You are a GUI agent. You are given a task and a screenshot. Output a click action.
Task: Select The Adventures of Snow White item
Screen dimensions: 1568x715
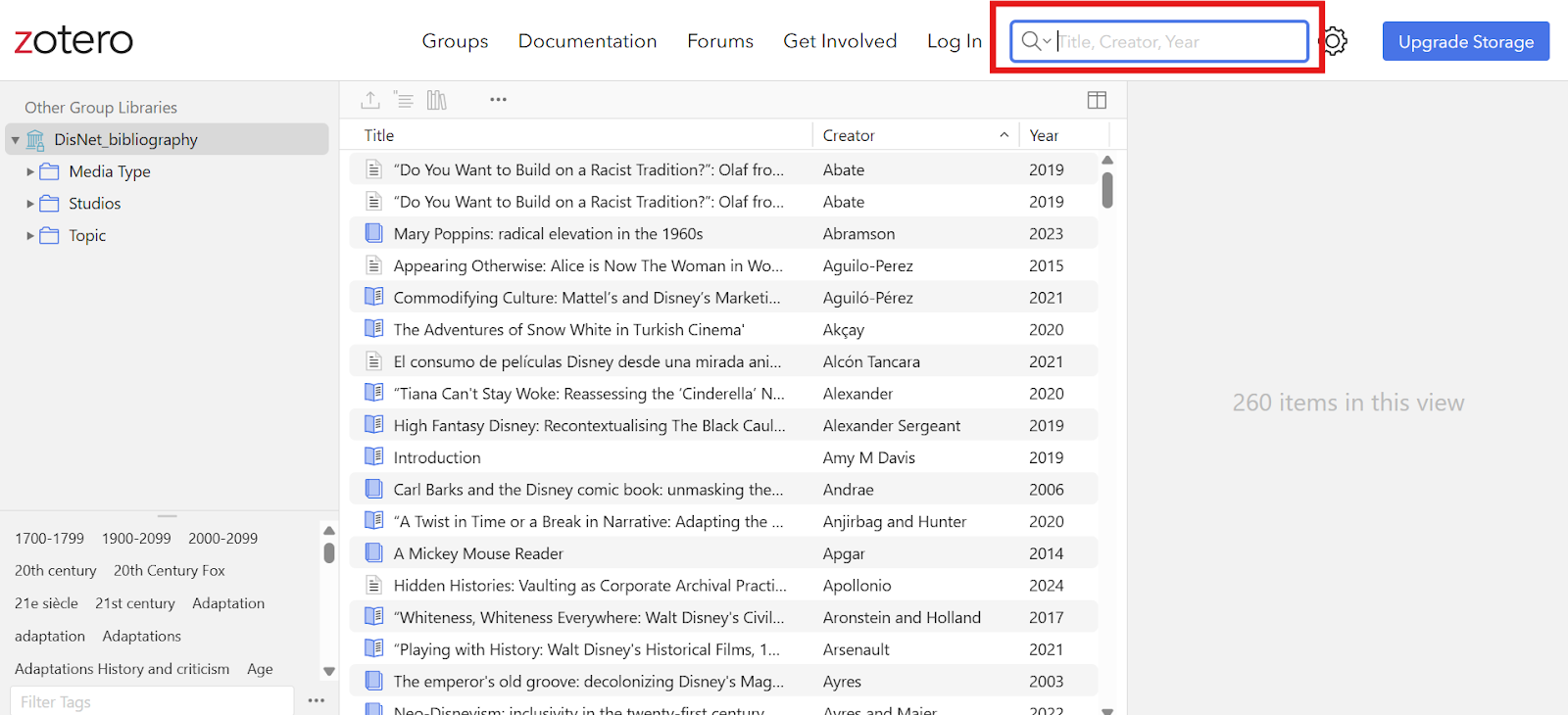[723, 329]
